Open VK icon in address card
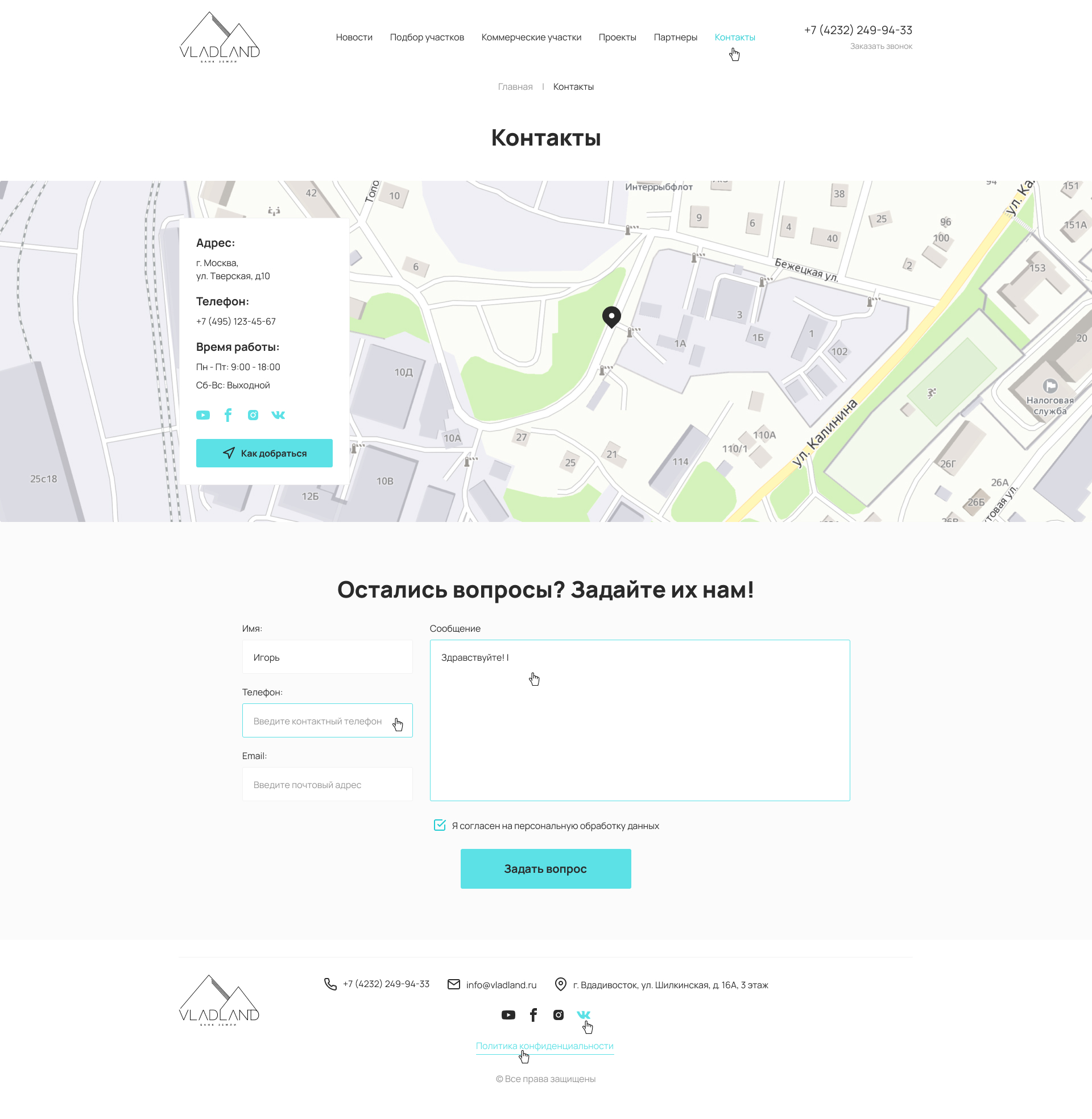This screenshot has width=1092, height=1119. [x=278, y=415]
